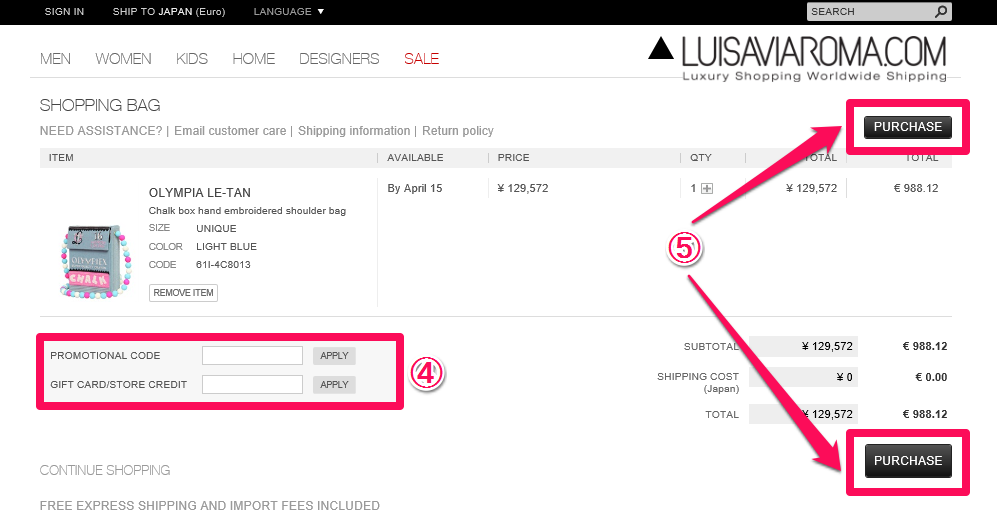Open the WOMEN menu
The image size is (997, 530).
[123, 58]
